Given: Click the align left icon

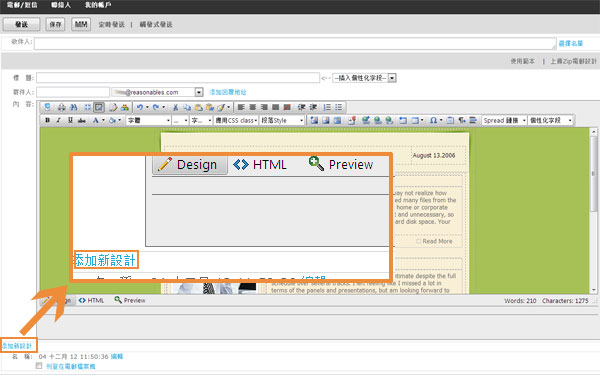Looking at the screenshot, I should coord(241,108).
